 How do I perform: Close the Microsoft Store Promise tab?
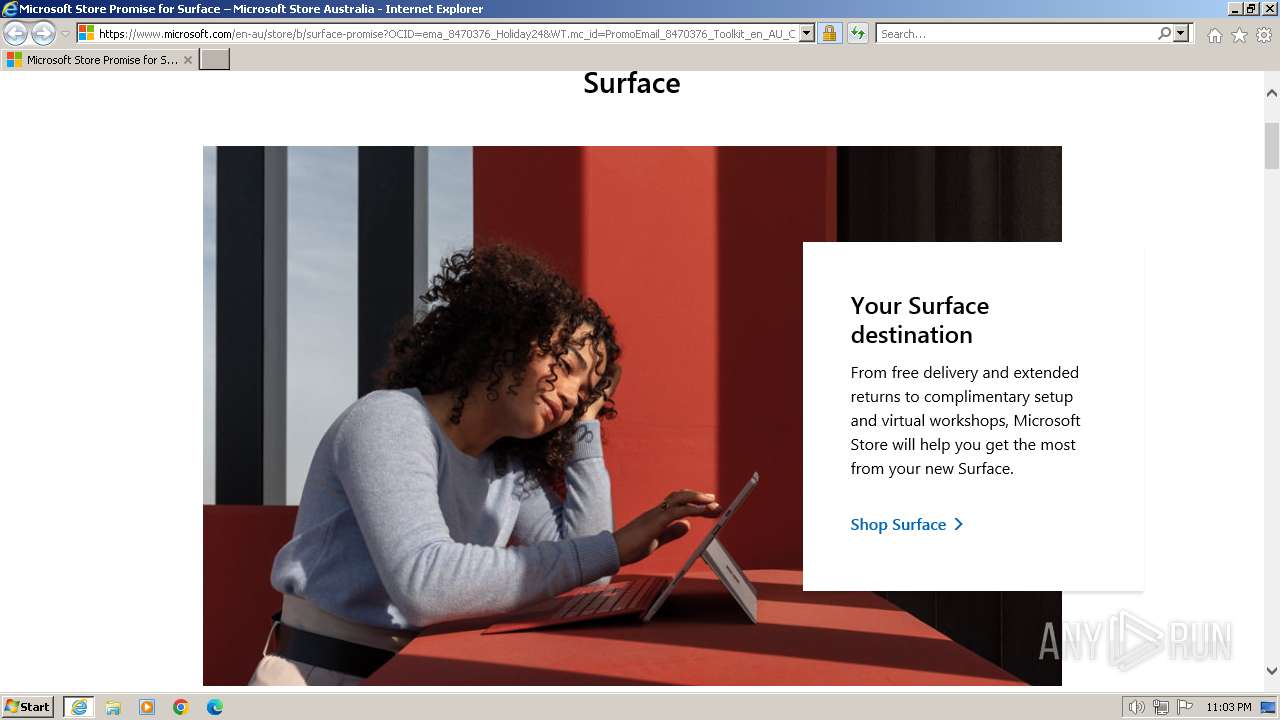pos(188,60)
